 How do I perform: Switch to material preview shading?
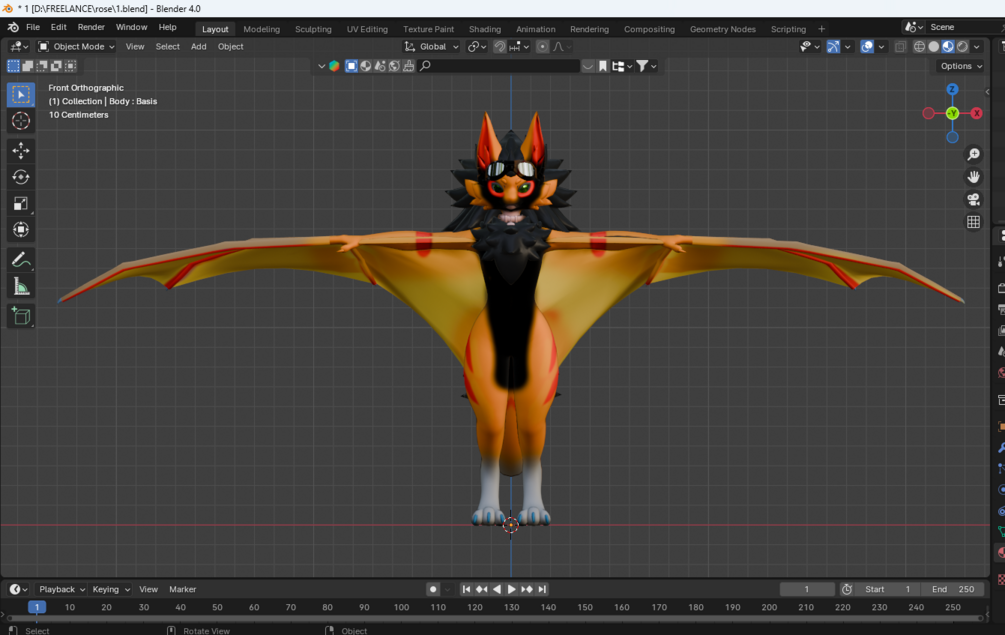[x=947, y=47]
